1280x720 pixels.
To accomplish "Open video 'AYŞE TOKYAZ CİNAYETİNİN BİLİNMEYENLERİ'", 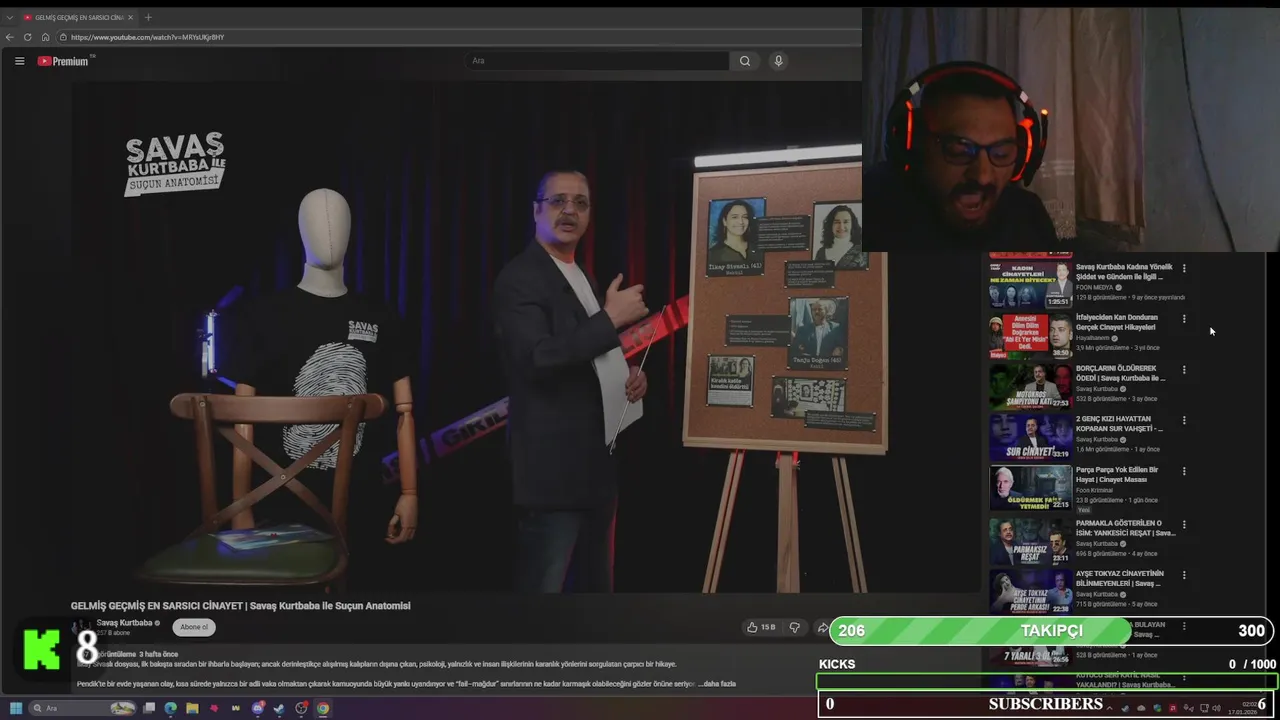I will click(x=1120, y=578).
